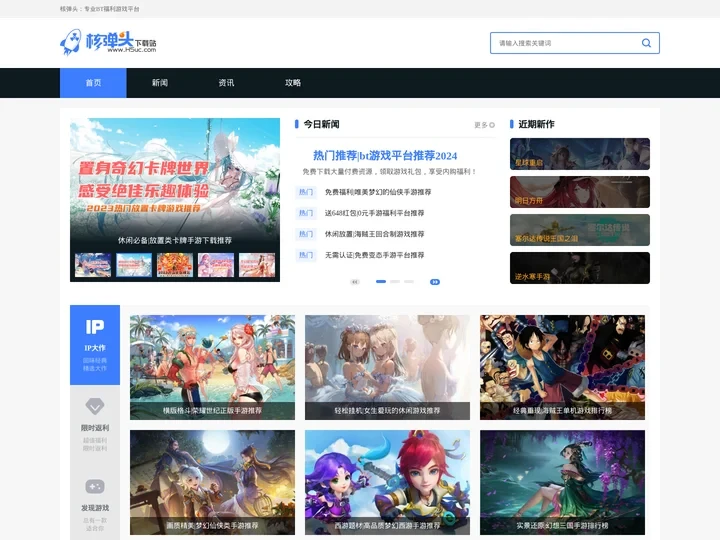Open the 新闻 navigation tab
The width and height of the screenshot is (720, 540).
pyautogui.click(x=160, y=83)
